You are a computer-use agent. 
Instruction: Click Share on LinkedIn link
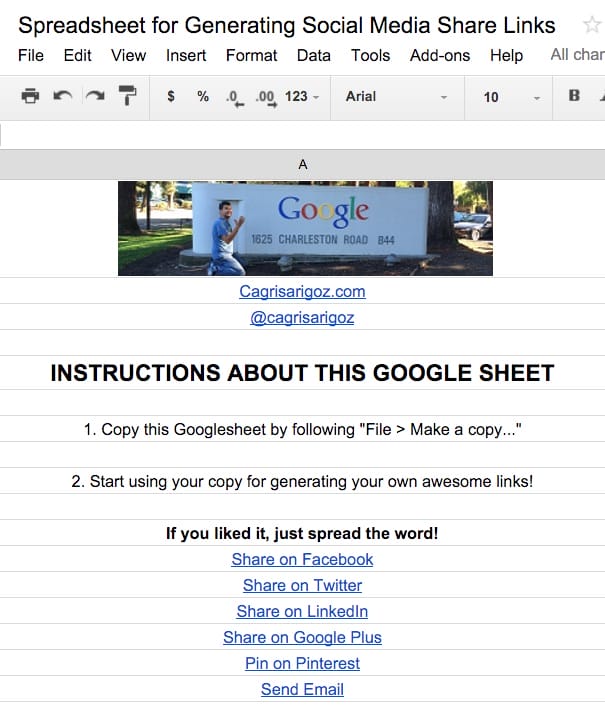pyautogui.click(x=302, y=611)
